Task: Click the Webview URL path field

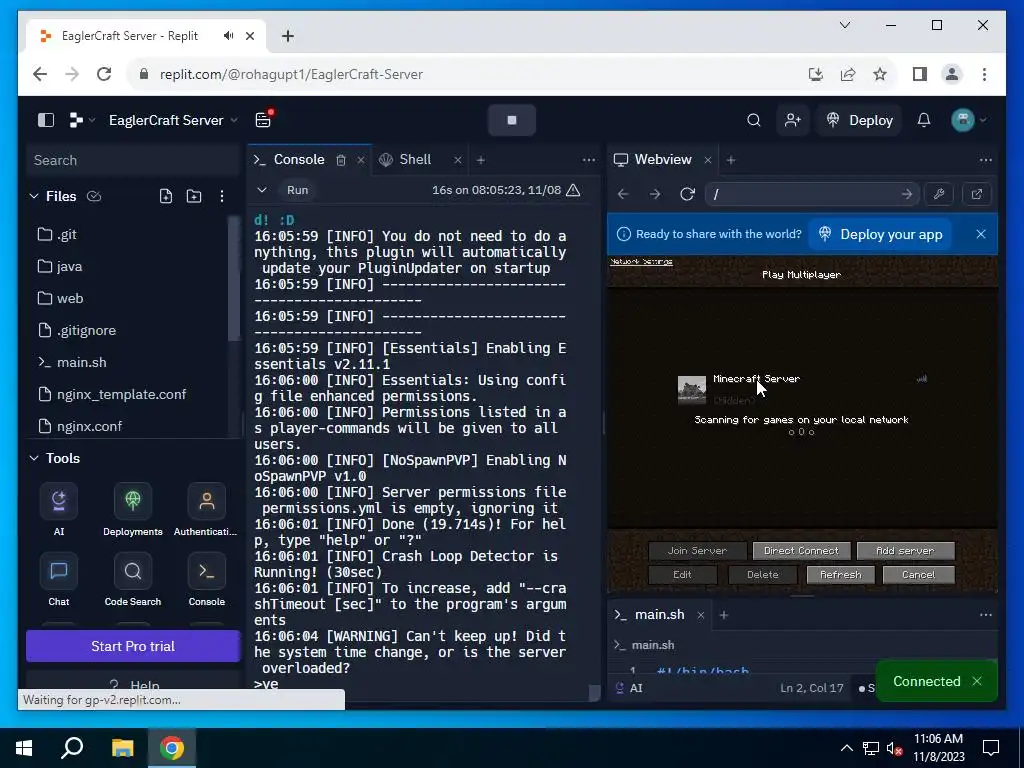Action: coord(812,194)
